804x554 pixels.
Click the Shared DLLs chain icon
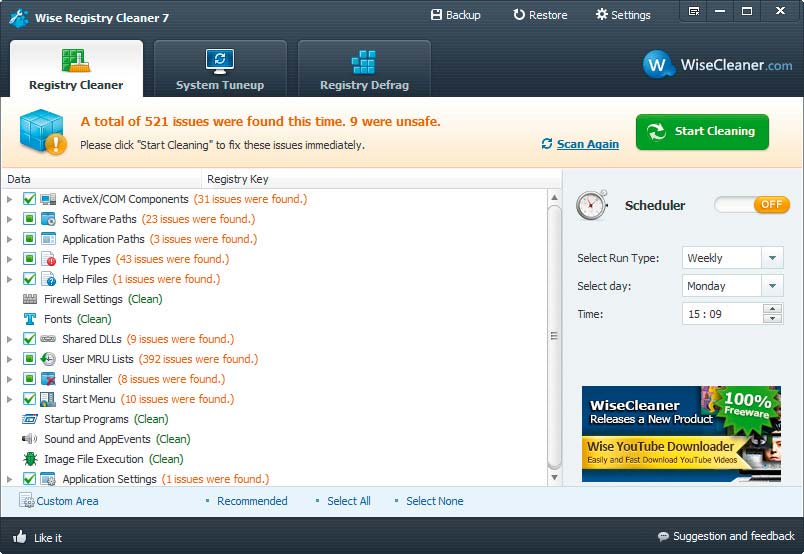pyautogui.click(x=48, y=339)
